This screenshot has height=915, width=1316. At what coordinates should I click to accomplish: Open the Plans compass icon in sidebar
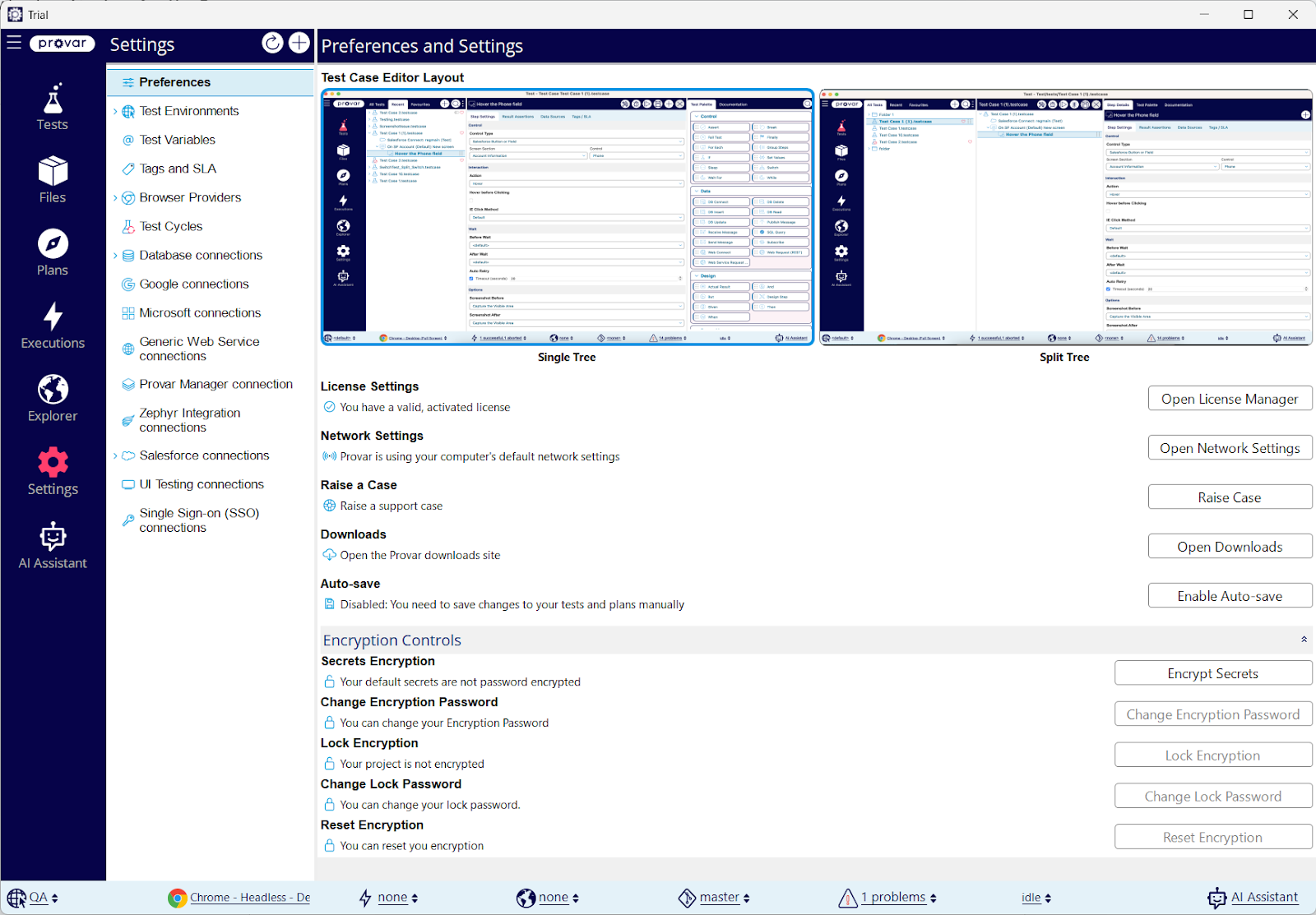pyautogui.click(x=53, y=243)
